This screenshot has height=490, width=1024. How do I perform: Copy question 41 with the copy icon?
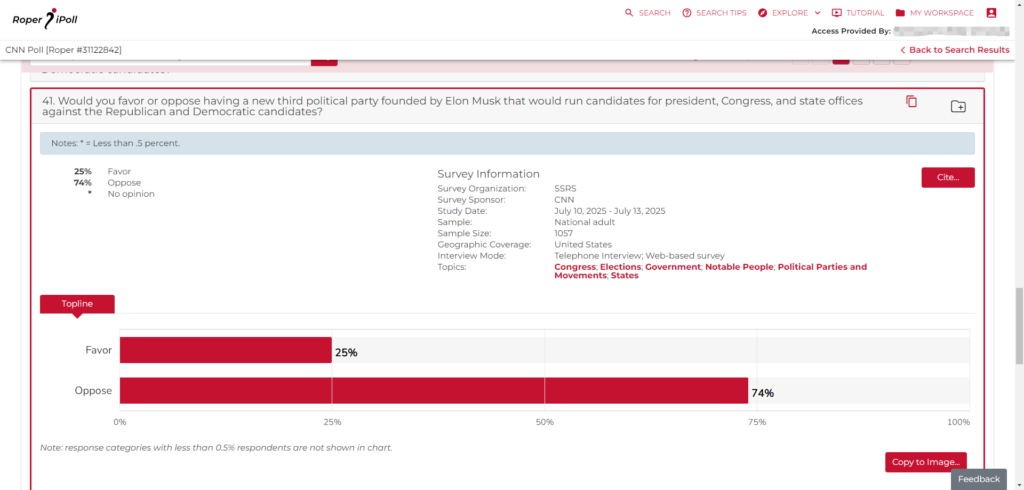pos(911,102)
